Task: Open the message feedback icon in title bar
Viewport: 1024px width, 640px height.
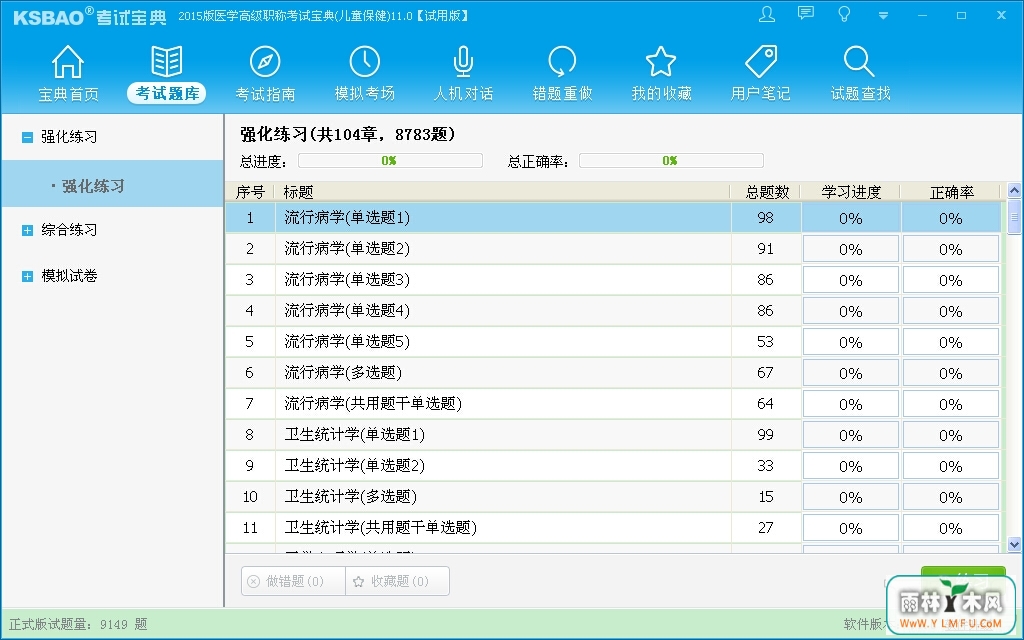Action: tap(806, 14)
